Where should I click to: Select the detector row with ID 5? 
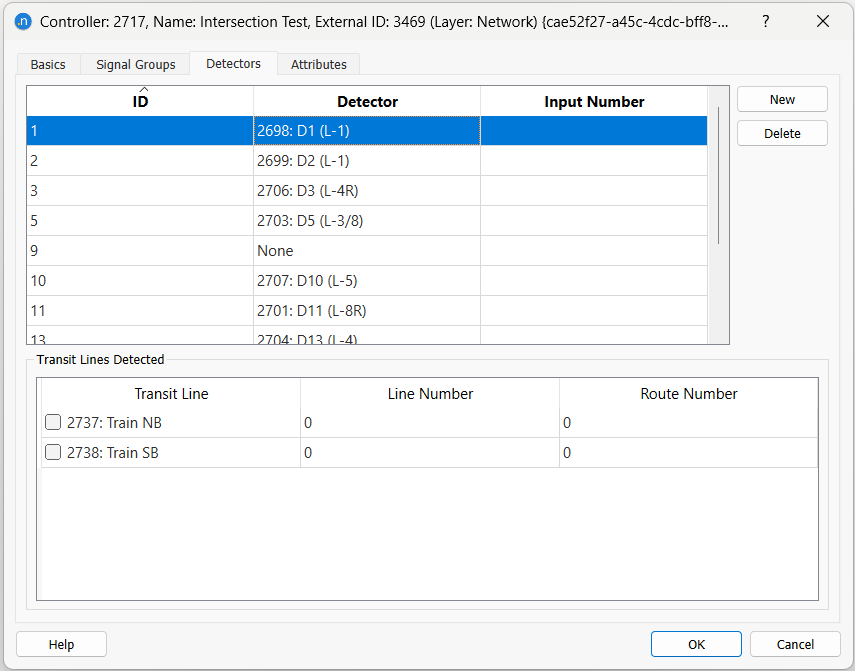140,220
